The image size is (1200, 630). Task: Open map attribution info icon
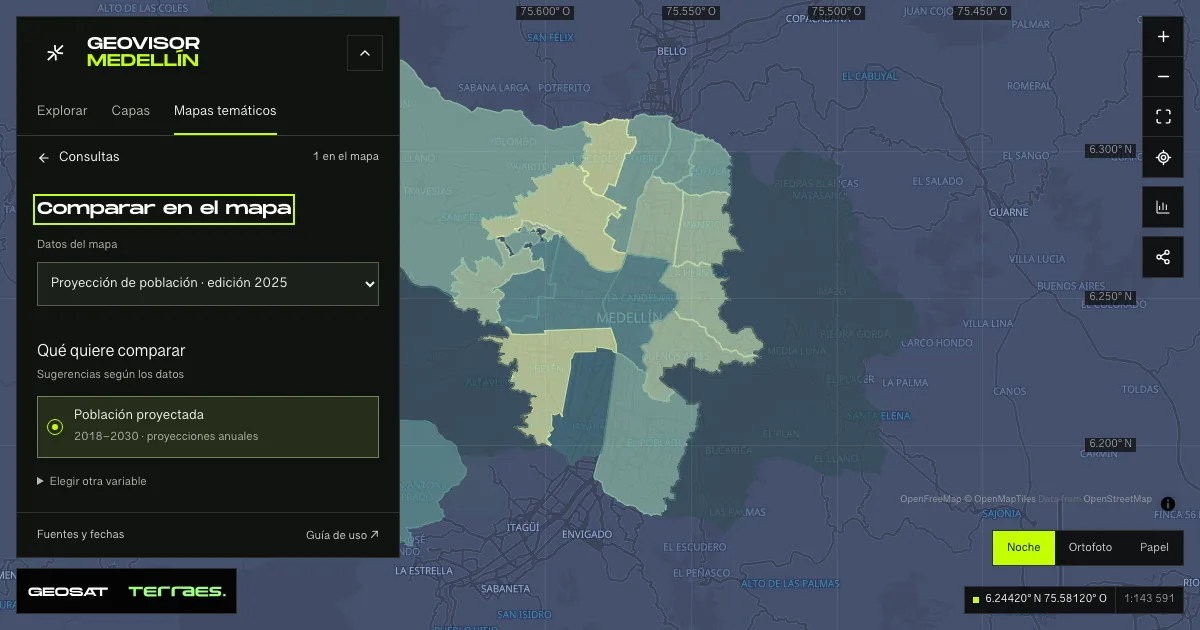tap(1168, 503)
